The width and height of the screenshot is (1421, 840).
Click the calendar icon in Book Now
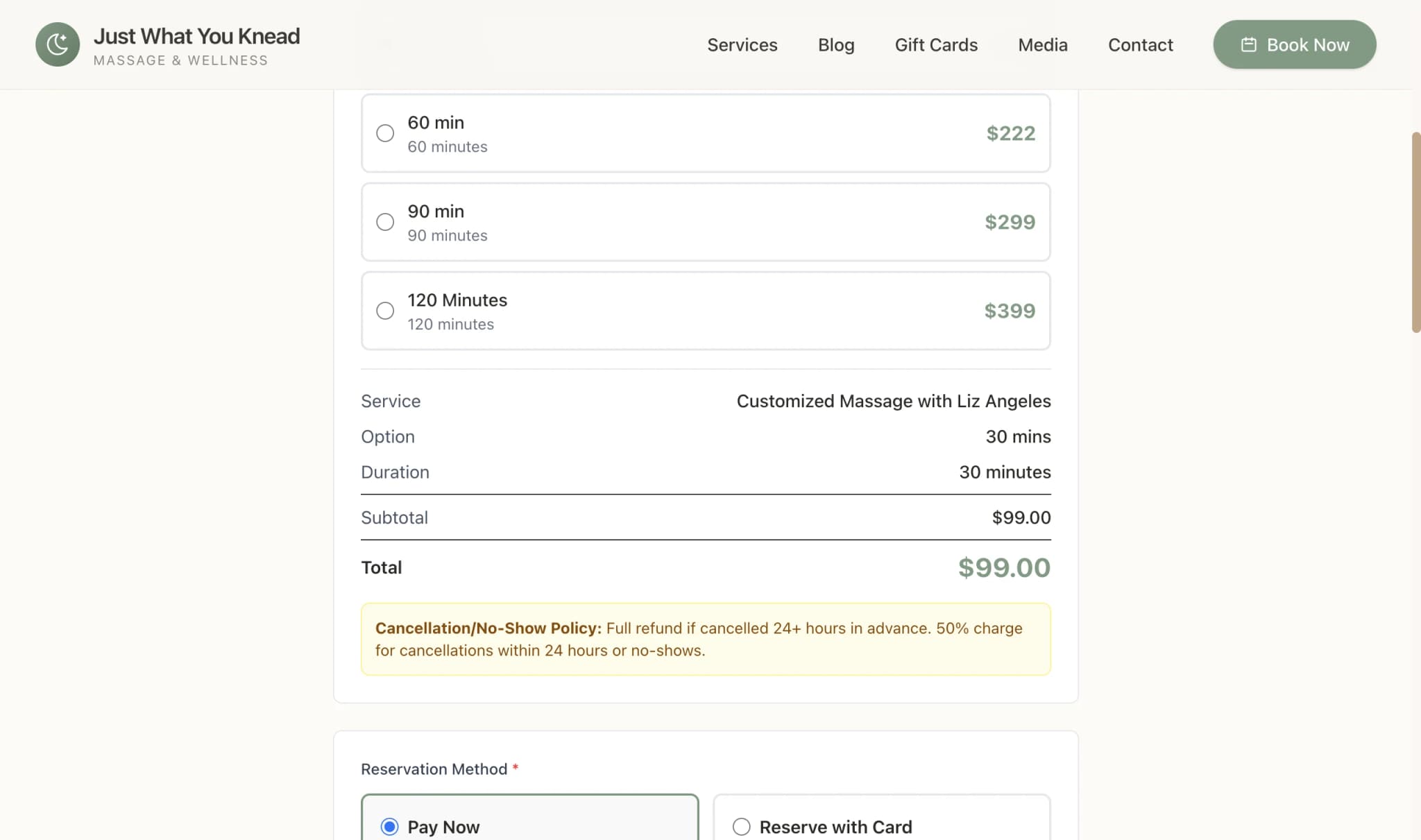1248,44
